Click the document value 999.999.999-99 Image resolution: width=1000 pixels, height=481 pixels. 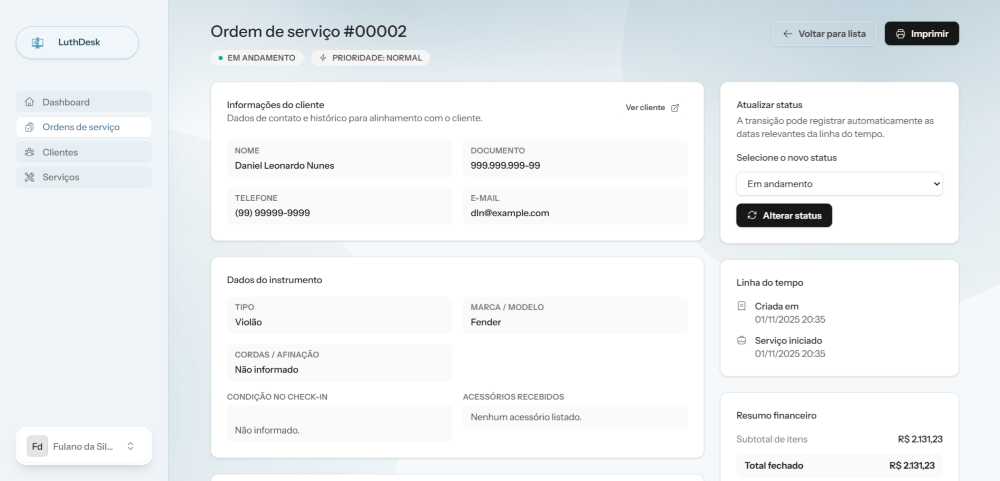tap(505, 166)
